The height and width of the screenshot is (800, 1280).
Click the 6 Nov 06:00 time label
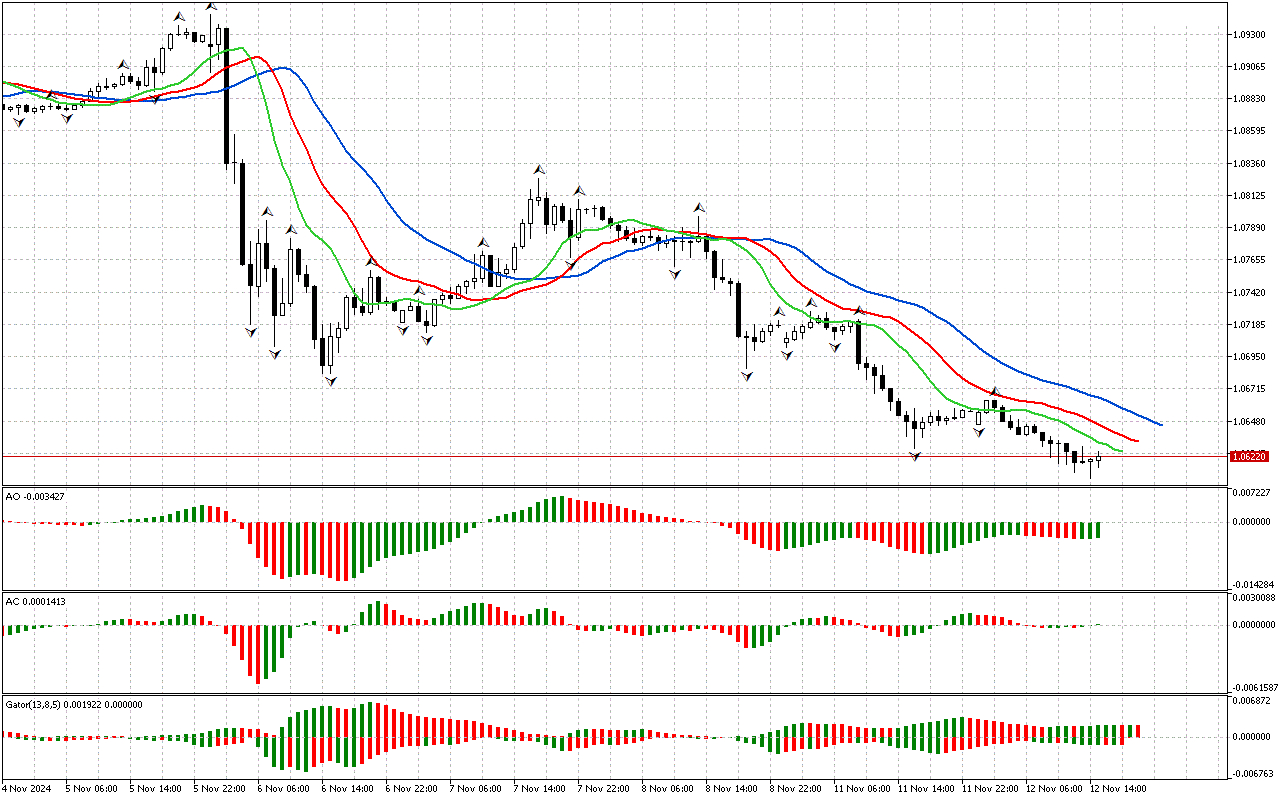pyautogui.click(x=284, y=789)
